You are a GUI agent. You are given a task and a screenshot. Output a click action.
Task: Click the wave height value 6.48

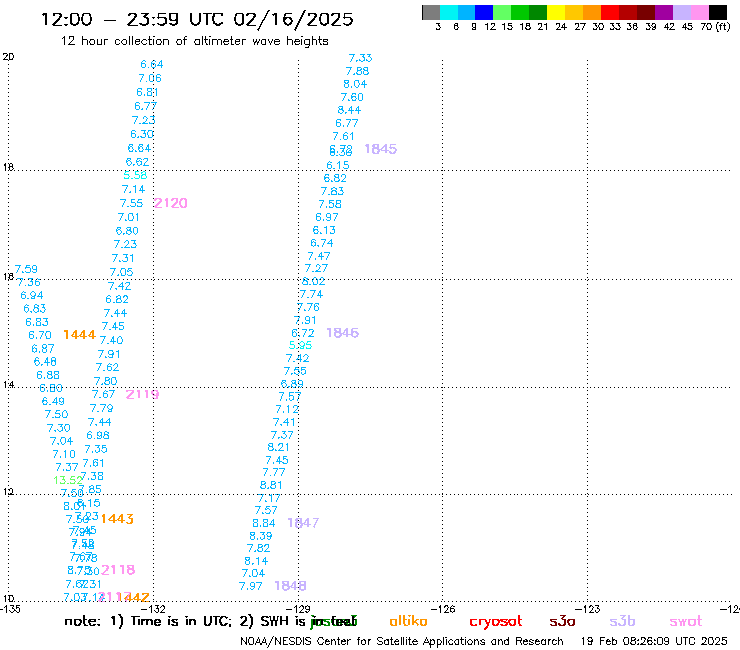pyautogui.click(x=45, y=362)
